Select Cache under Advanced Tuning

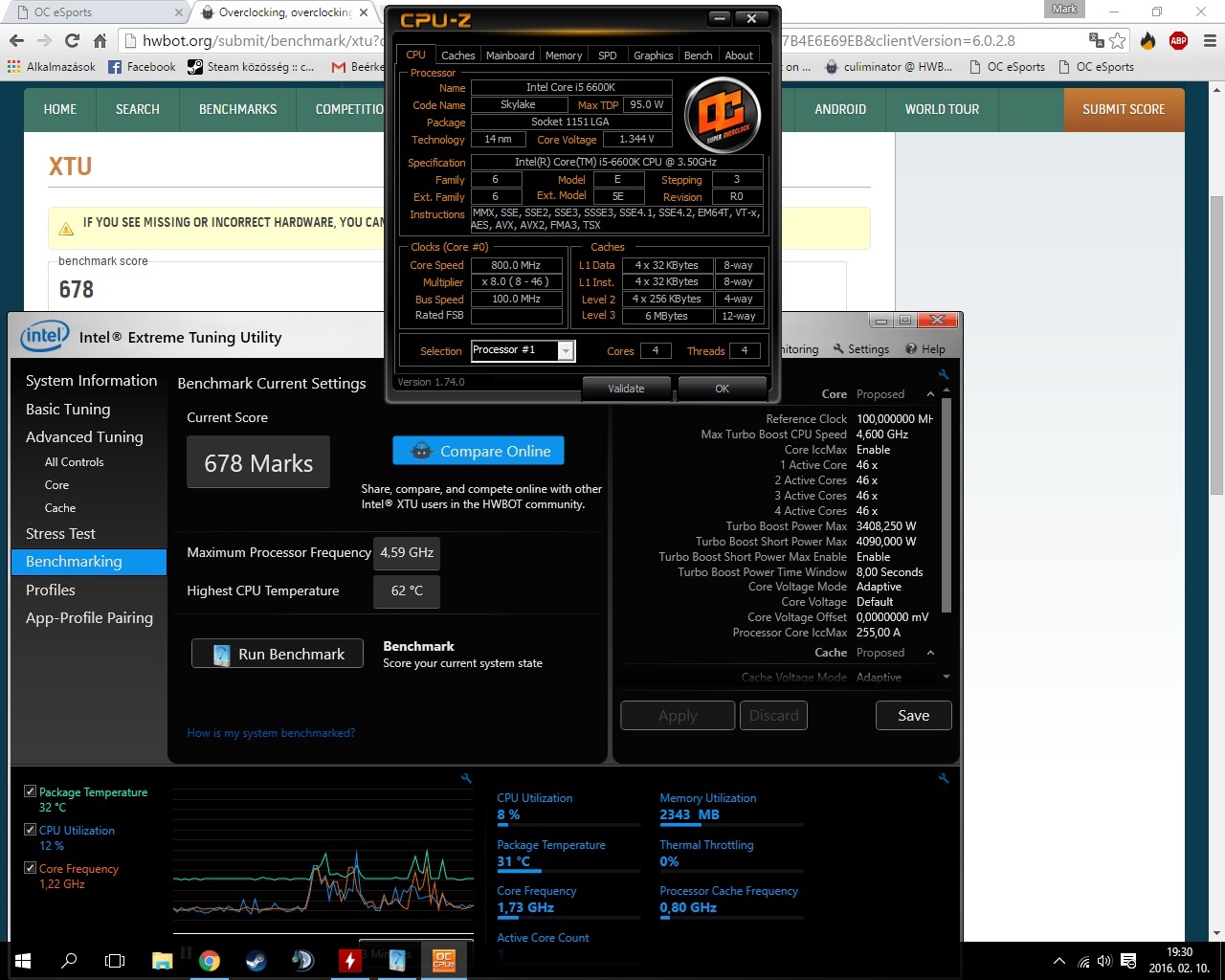click(60, 508)
